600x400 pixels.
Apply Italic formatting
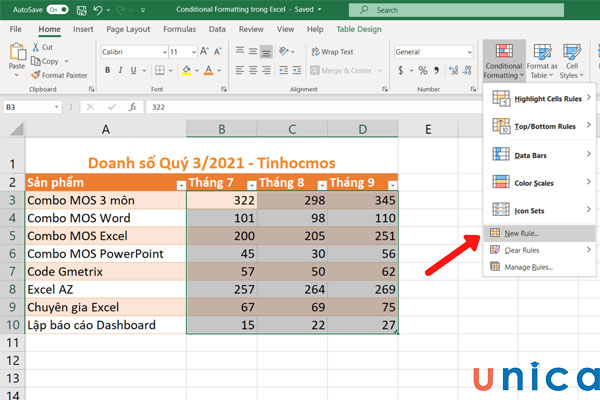121,71
